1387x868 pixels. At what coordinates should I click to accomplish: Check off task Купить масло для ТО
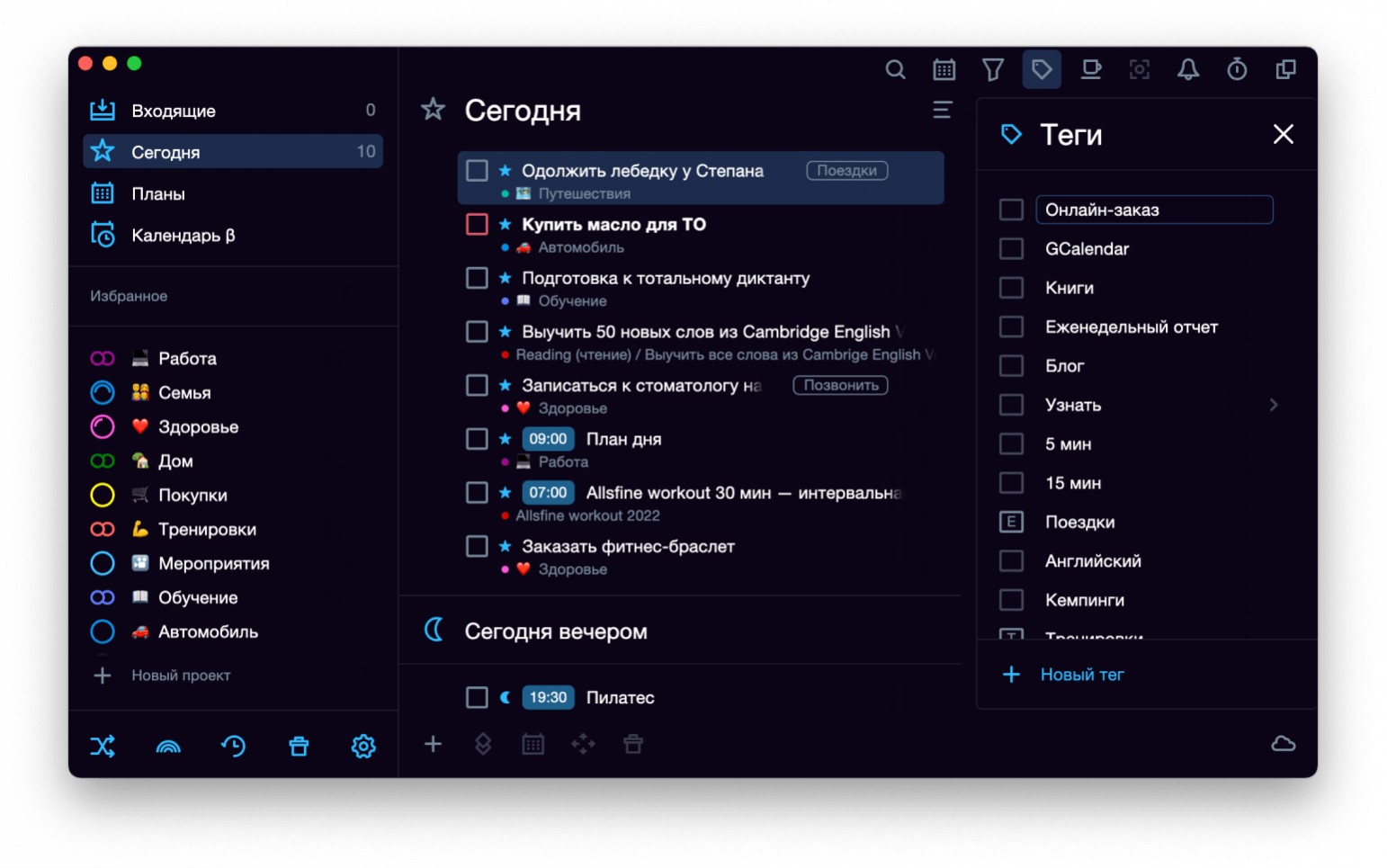tap(477, 224)
